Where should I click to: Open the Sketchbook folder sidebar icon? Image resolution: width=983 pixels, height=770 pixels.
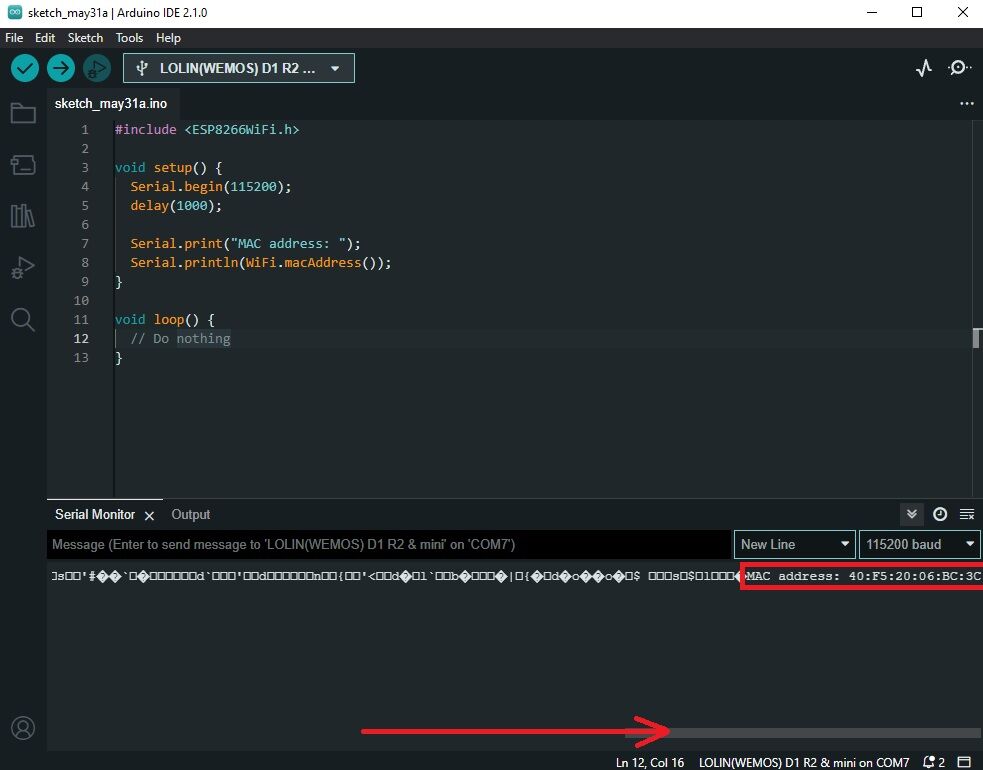[x=23, y=114]
